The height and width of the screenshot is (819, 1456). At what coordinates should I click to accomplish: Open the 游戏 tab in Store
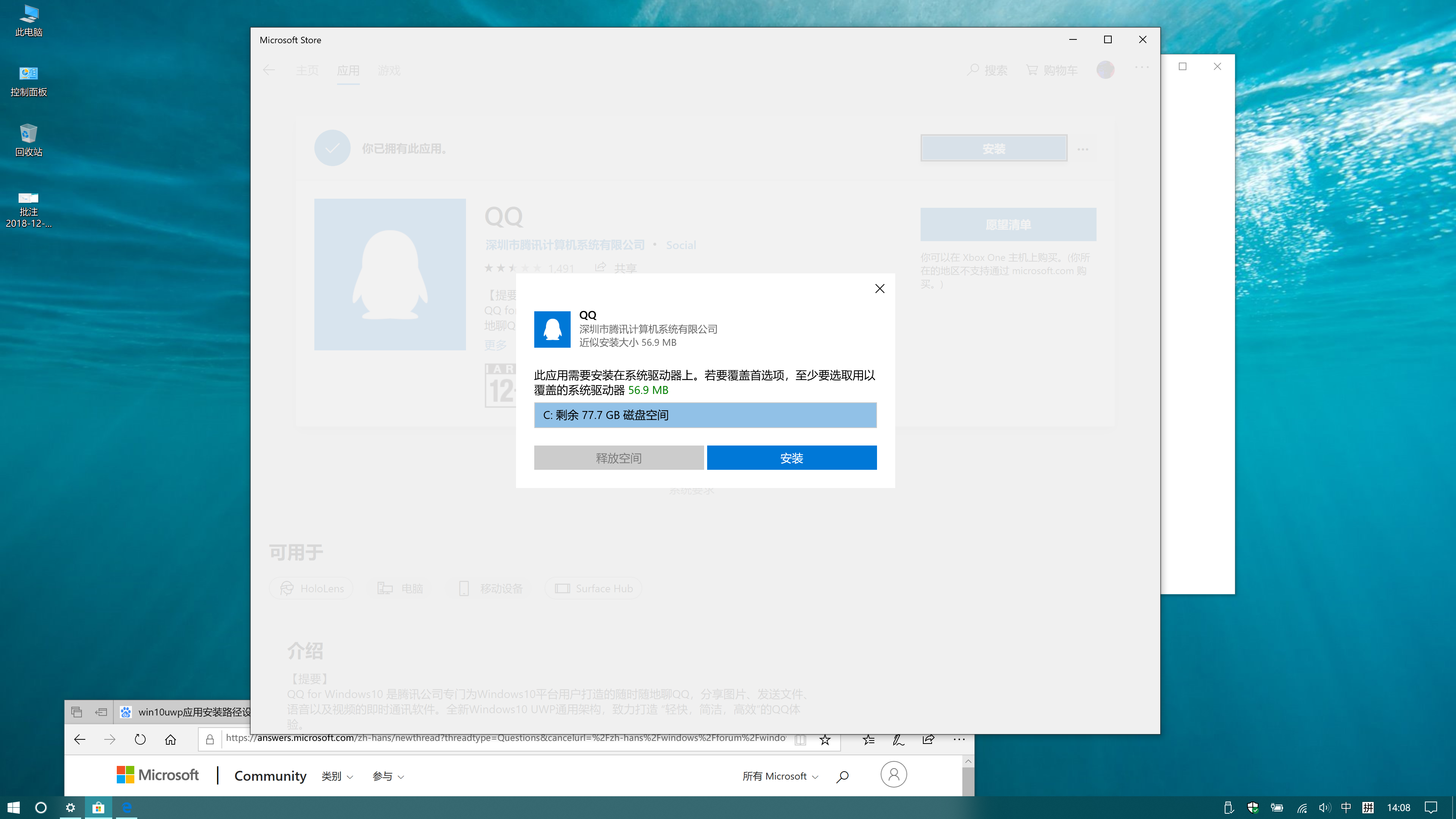[389, 70]
